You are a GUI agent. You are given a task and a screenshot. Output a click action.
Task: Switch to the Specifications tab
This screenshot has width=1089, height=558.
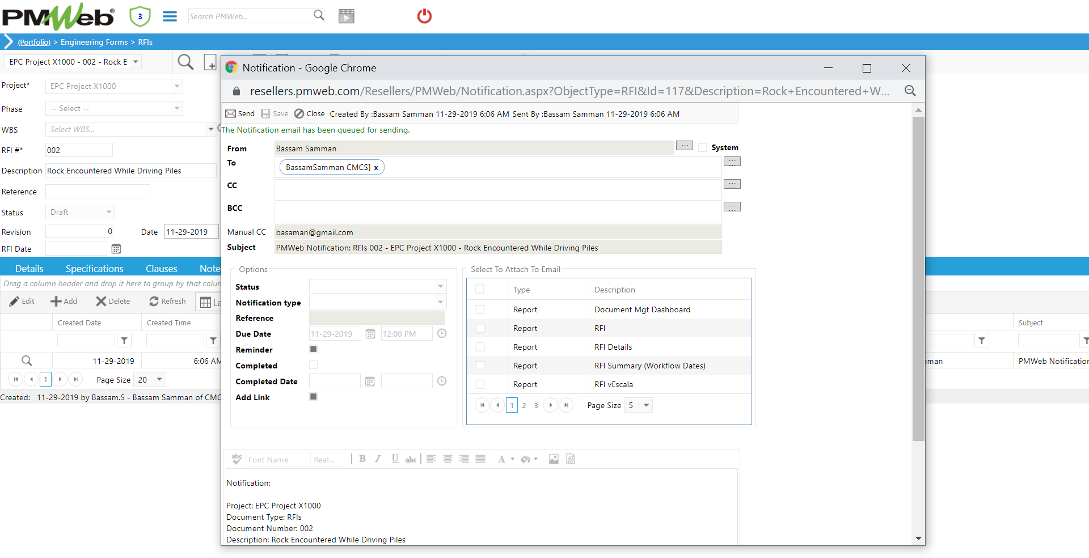94,268
